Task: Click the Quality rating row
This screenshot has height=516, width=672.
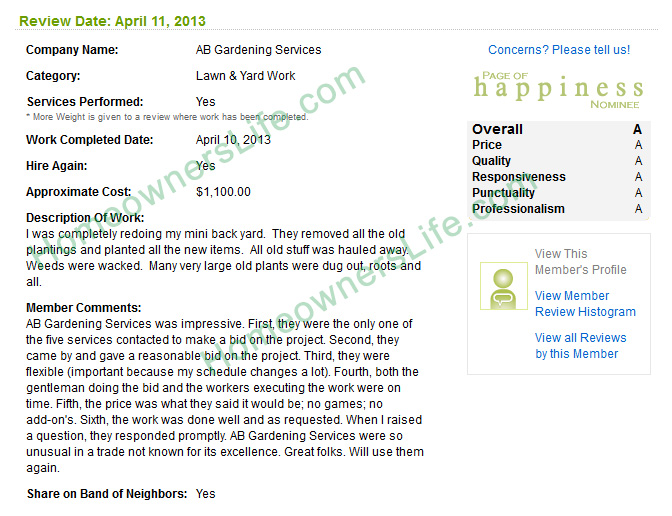Action: point(557,161)
